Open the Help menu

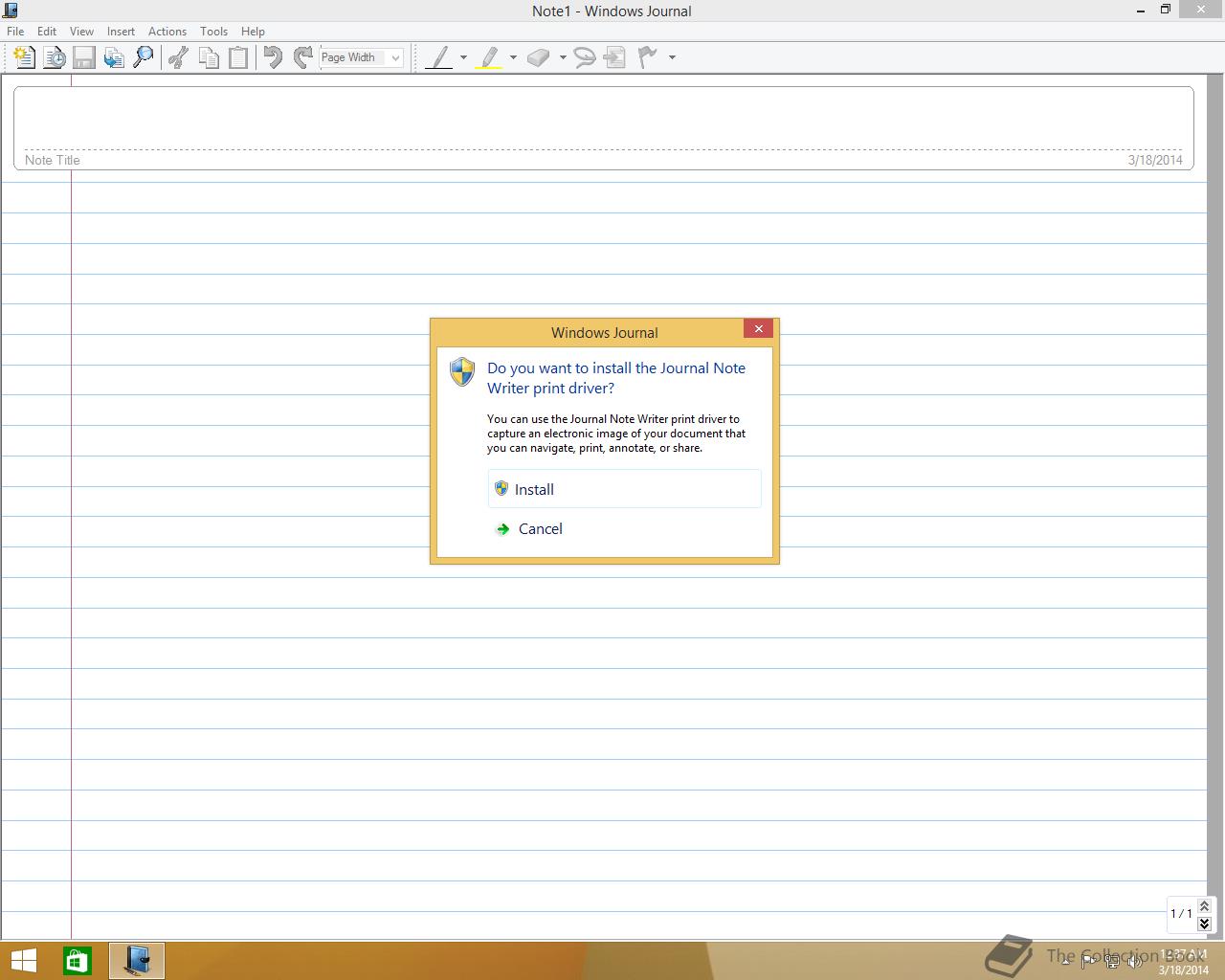point(253,31)
